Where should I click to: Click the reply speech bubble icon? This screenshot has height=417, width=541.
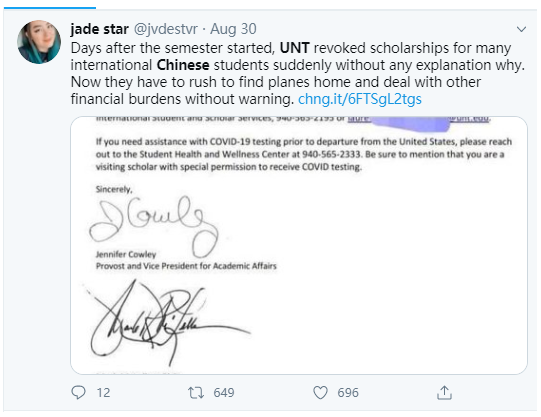pos(78,393)
